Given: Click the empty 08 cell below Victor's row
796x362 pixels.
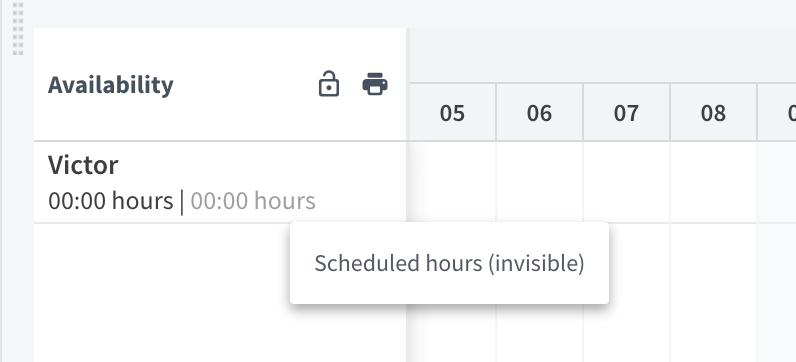Looking at the screenshot, I should pyautogui.click(x=713, y=292).
